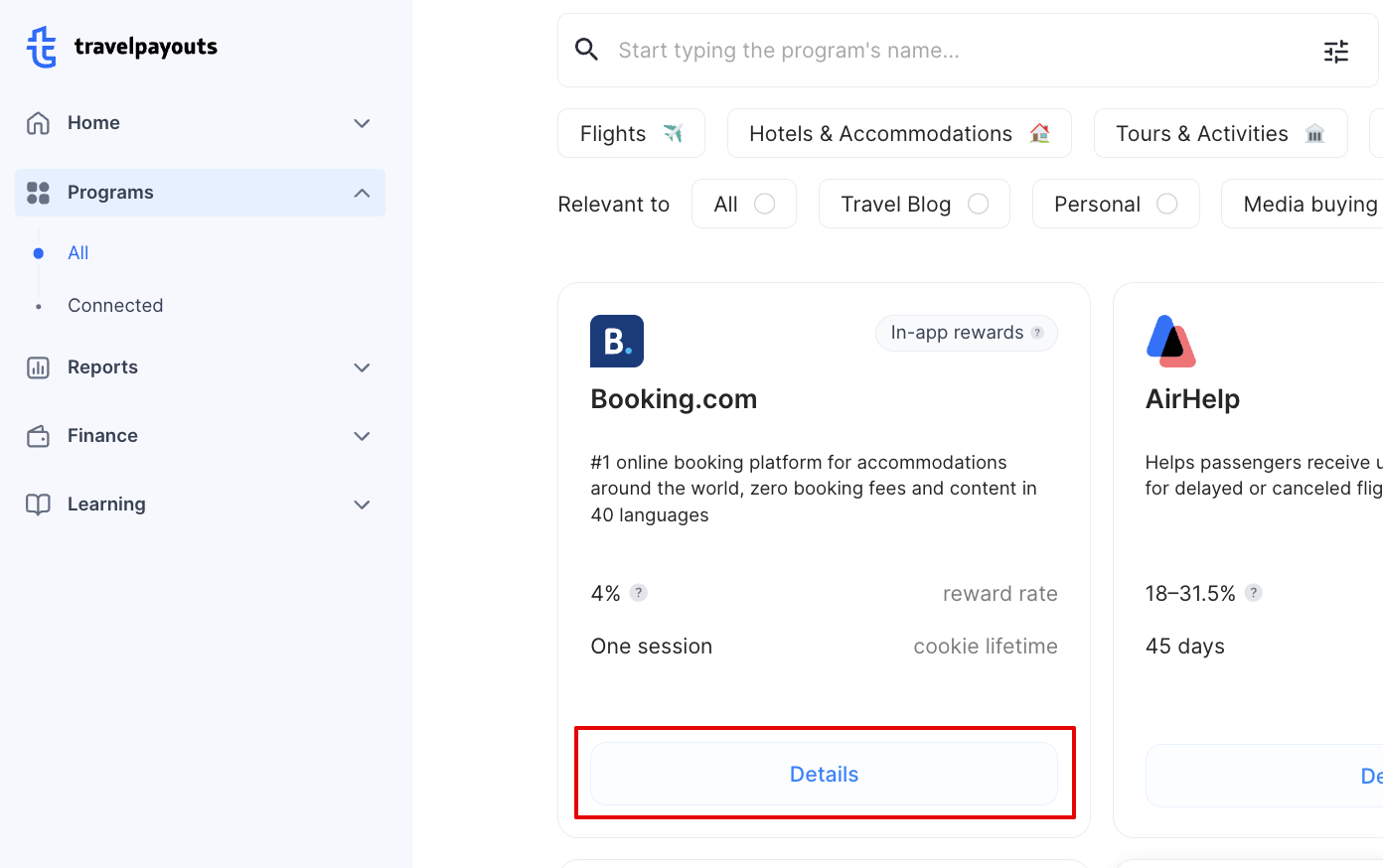Image resolution: width=1383 pixels, height=868 pixels.
Task: Open All programs in sidebar
Action: pos(78,253)
